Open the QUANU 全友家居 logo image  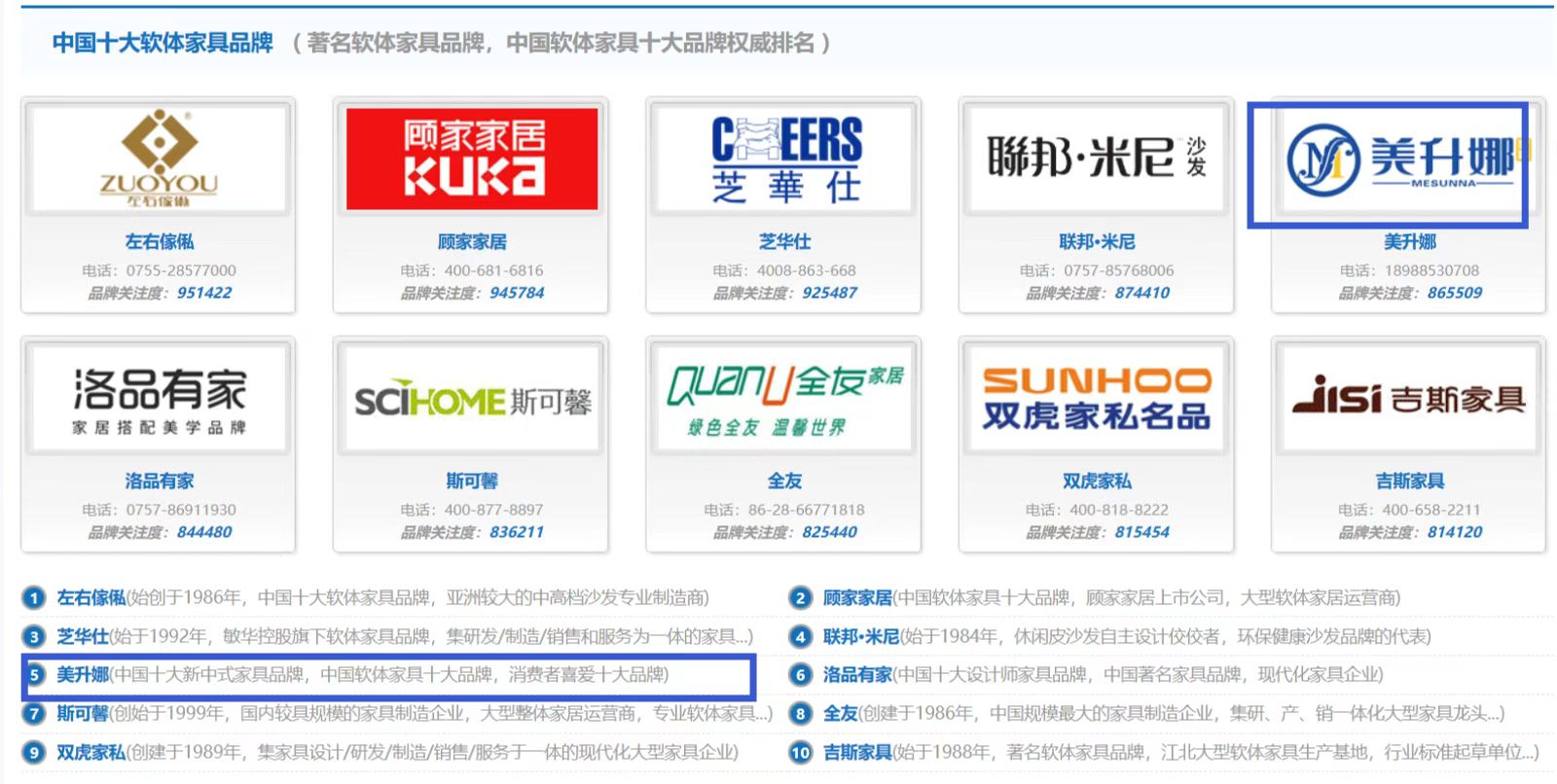pyautogui.click(x=784, y=399)
